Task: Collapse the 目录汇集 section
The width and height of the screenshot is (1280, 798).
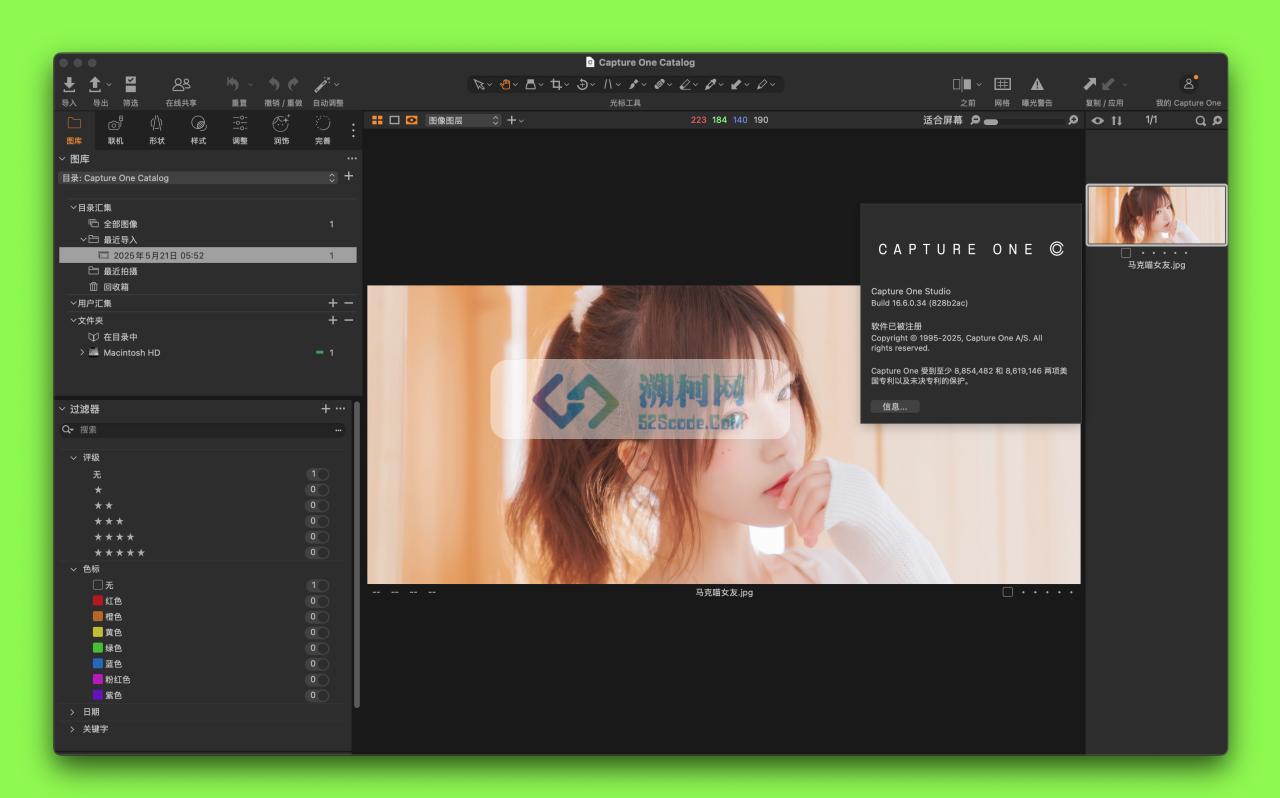Action: (73, 207)
